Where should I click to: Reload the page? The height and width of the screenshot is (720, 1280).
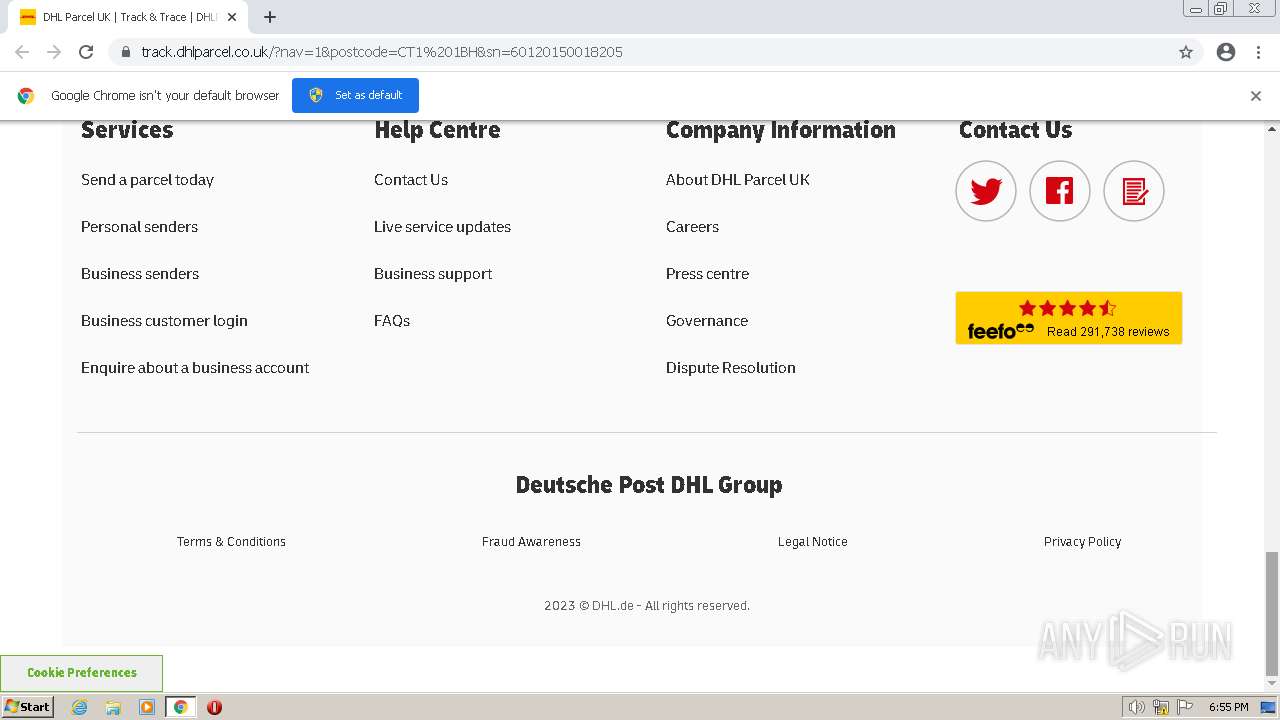tap(86, 52)
